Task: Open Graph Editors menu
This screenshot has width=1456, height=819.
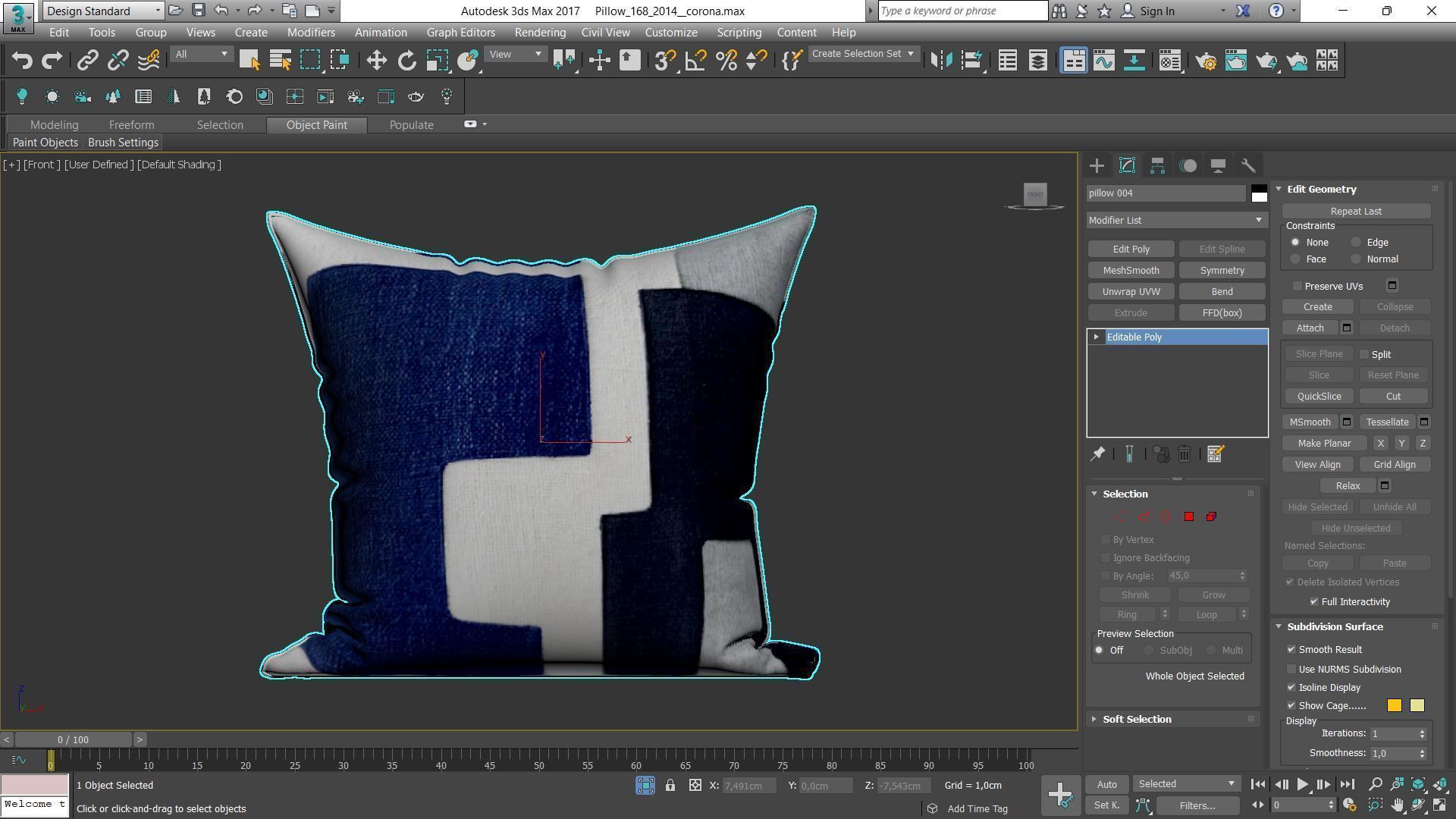Action: [x=460, y=33]
